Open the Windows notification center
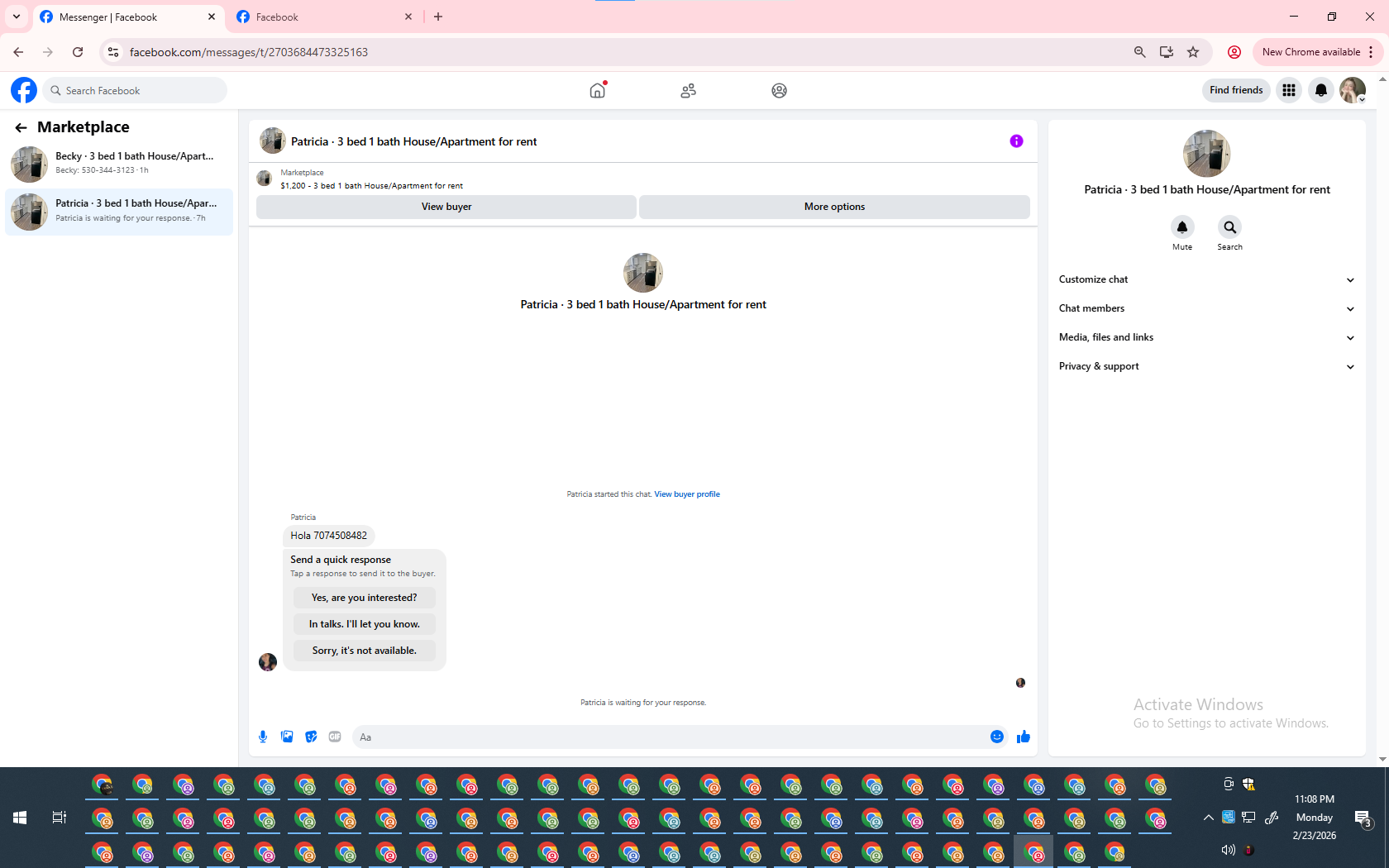This screenshot has width=1389, height=868. 1363,818
